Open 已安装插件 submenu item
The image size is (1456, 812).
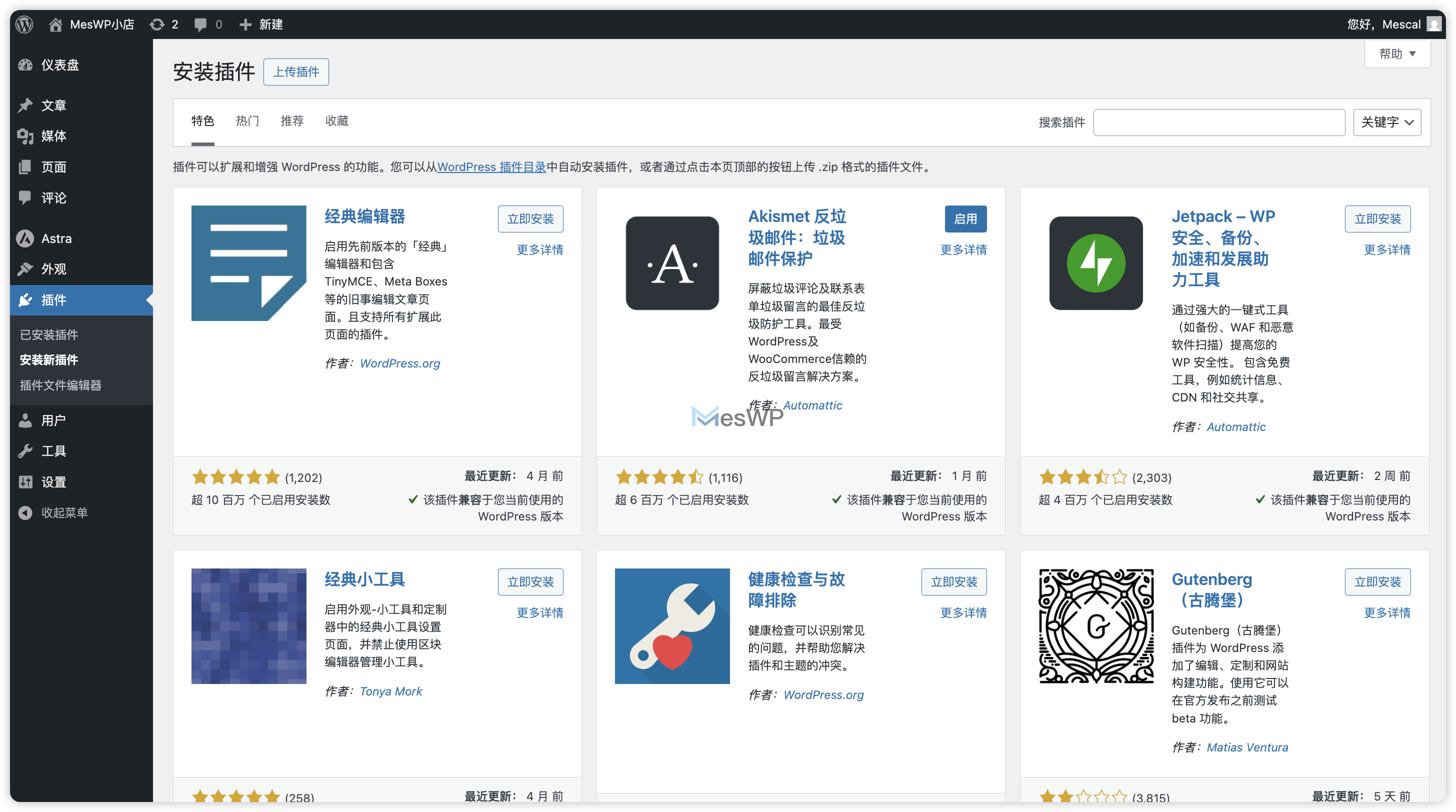[49, 335]
